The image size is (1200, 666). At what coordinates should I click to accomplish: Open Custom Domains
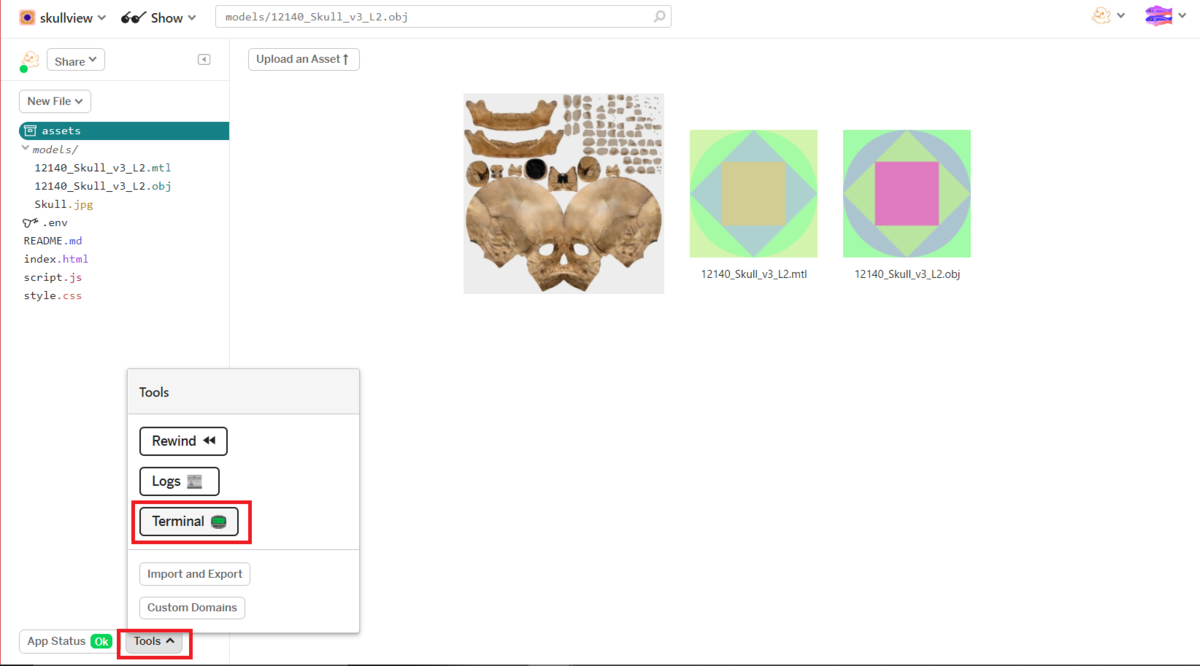191,607
